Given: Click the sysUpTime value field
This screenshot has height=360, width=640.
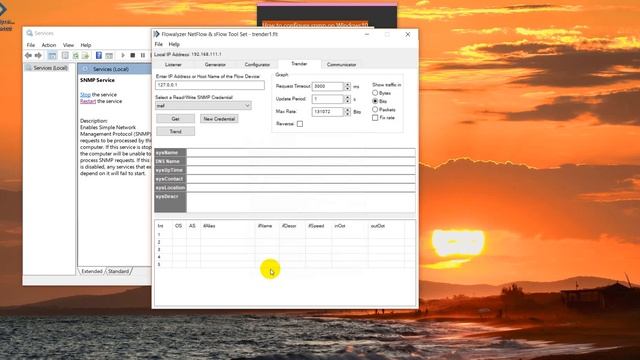Looking at the screenshot, I should click(x=301, y=170).
